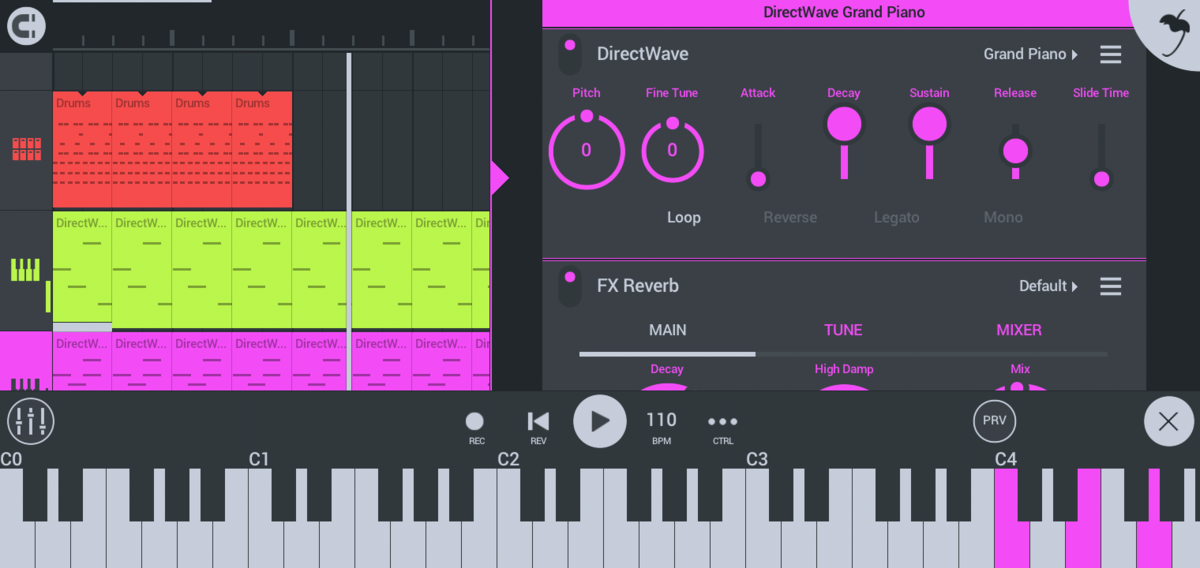This screenshot has width=1200, height=568.
Task: Toggle the Loop option
Action: tap(684, 217)
